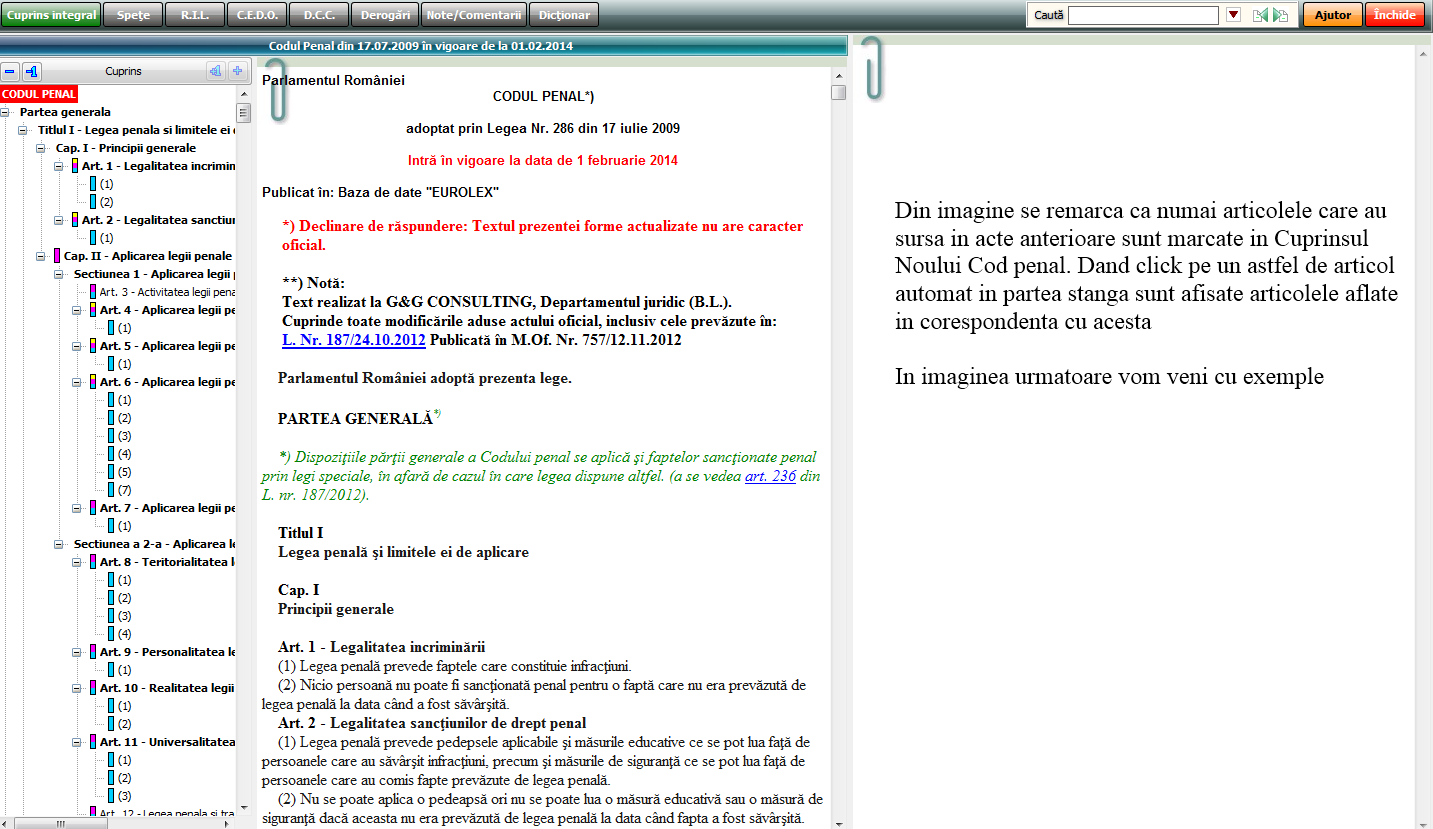Select paragraph (4) under Art. 8
The height and width of the screenshot is (829, 1433).
pos(125,634)
